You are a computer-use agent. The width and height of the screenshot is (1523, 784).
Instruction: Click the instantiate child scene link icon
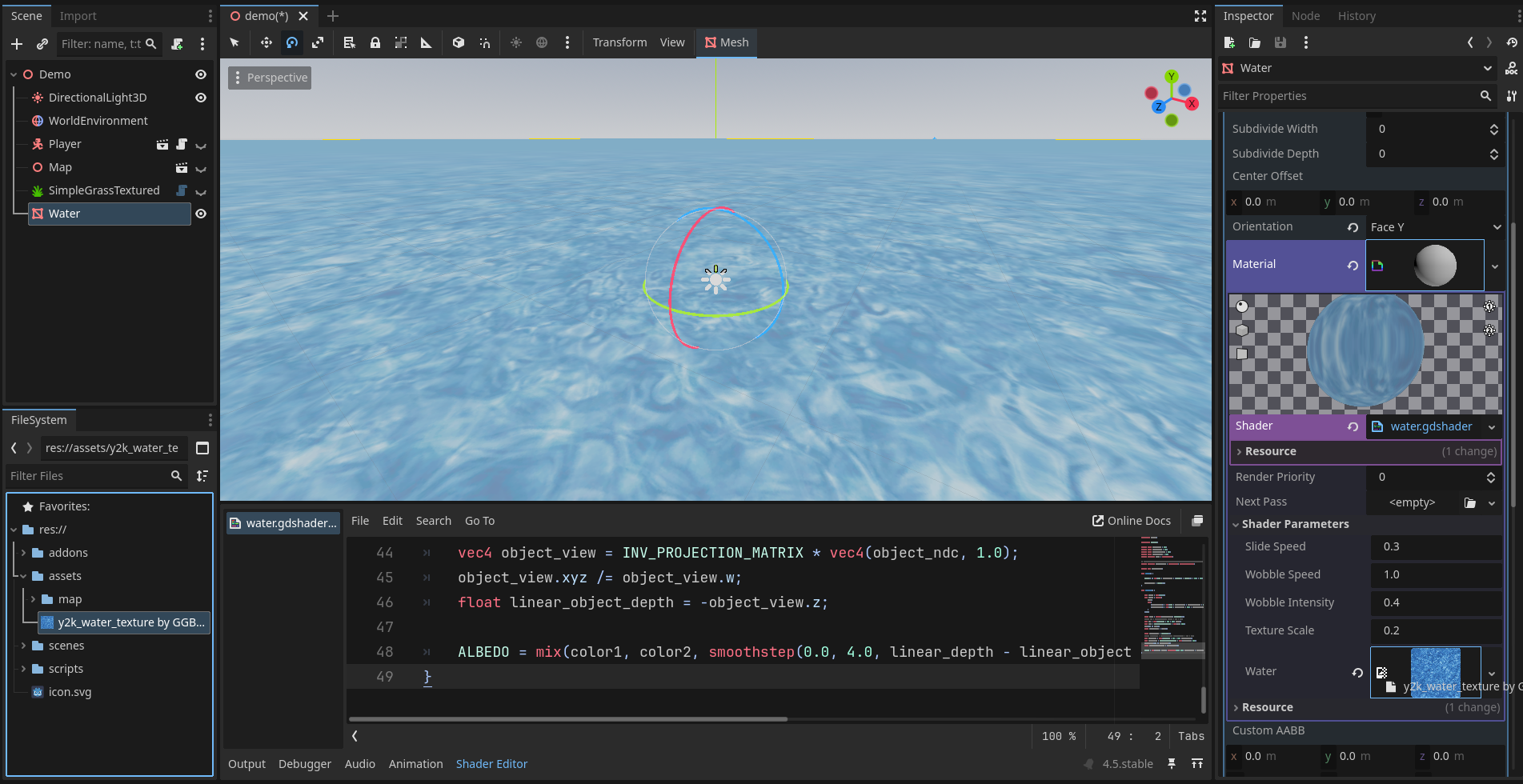[42, 44]
